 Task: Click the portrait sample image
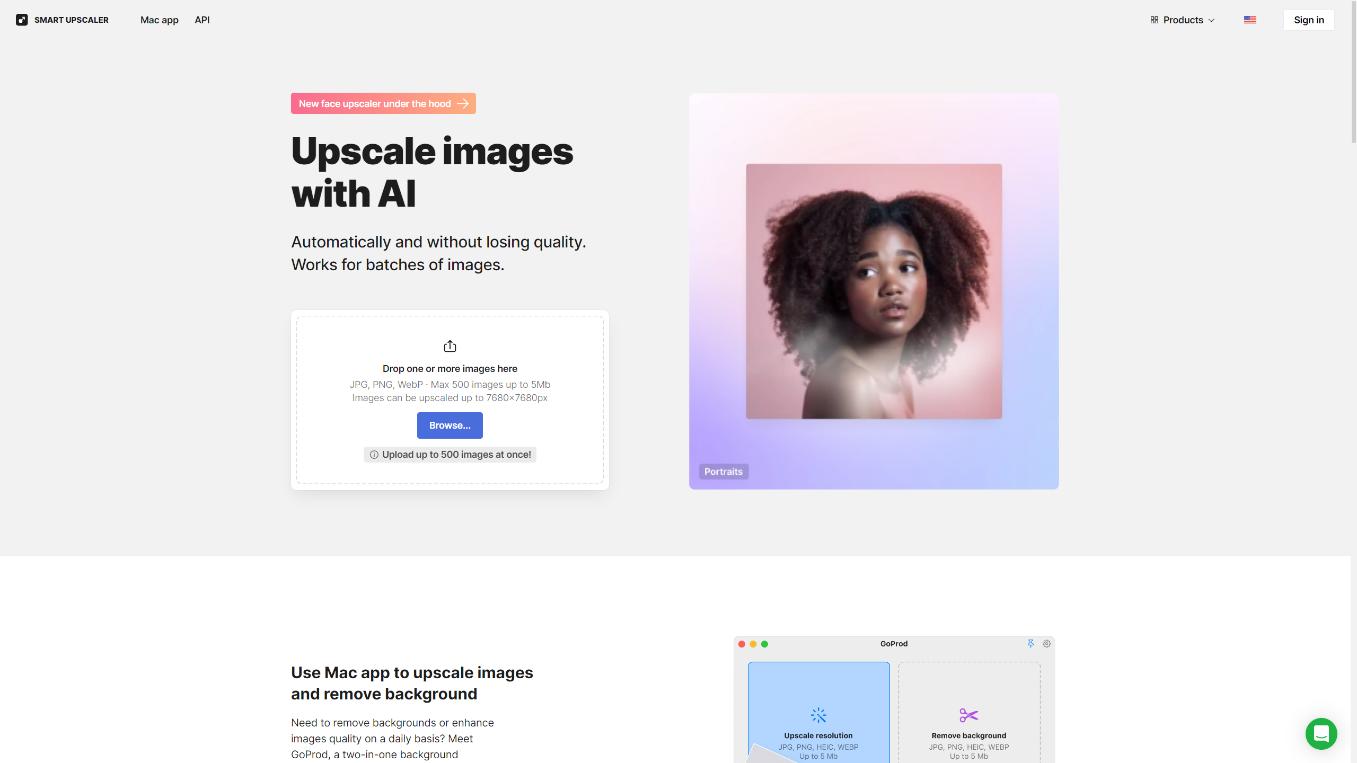[874, 291]
